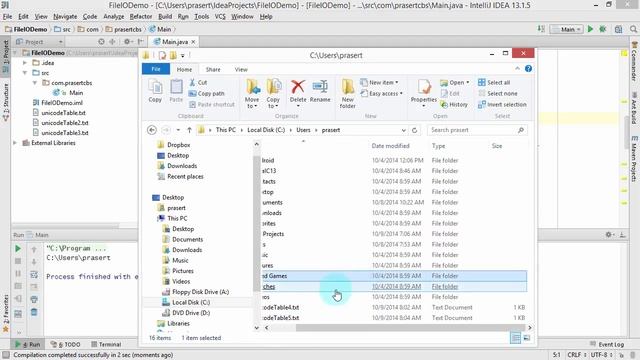Click UTF-8 encoding in status bar
The width and height of the screenshot is (640, 360).
tap(601, 355)
